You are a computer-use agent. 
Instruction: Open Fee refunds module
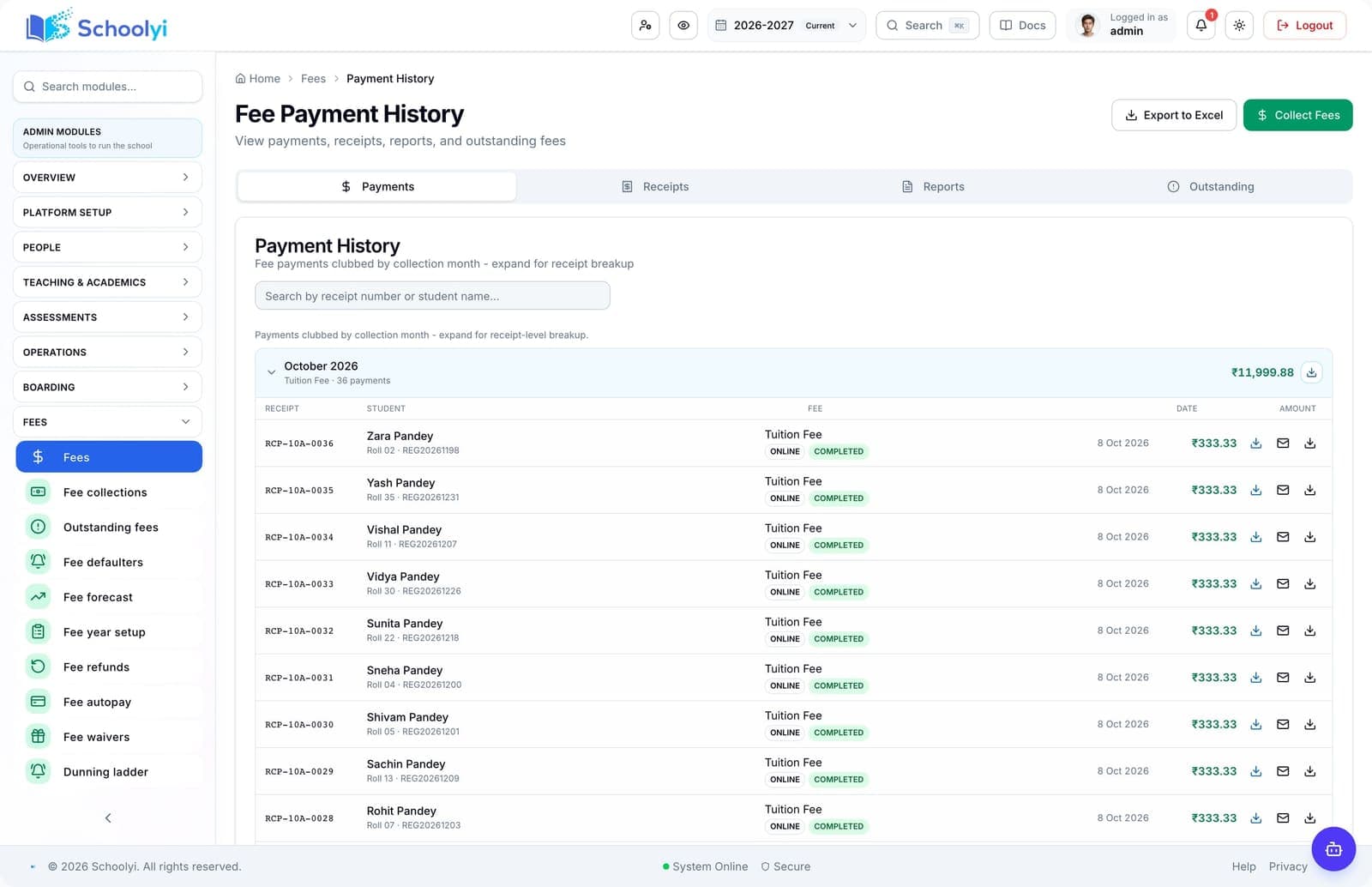[109, 667]
